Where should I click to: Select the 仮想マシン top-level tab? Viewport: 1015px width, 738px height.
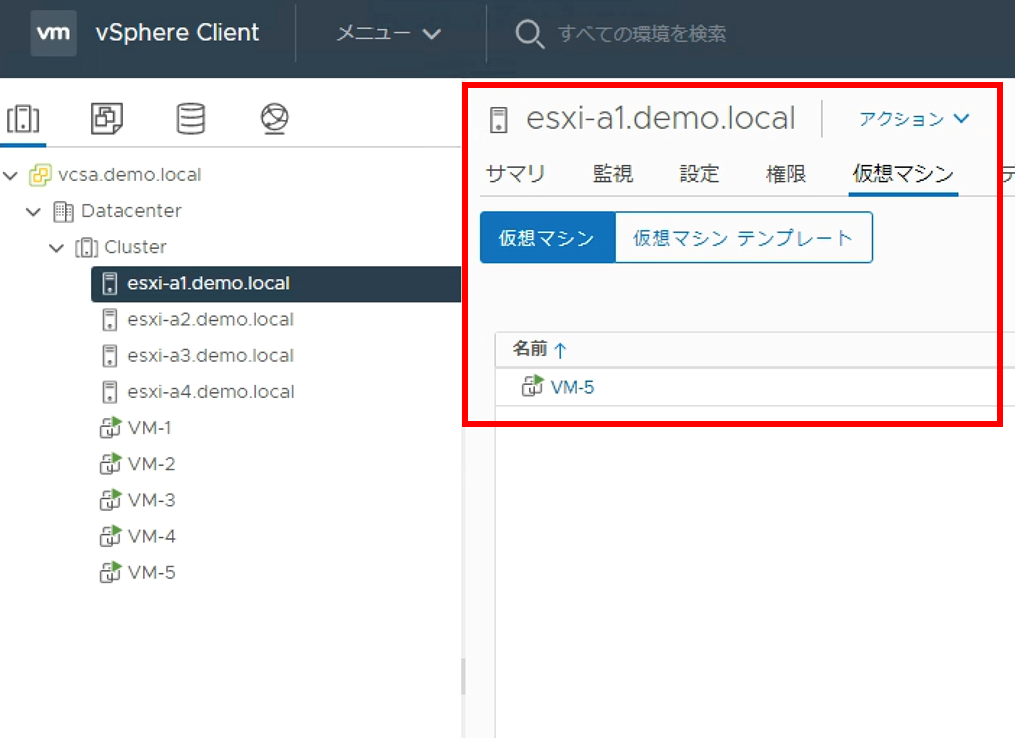click(x=903, y=173)
